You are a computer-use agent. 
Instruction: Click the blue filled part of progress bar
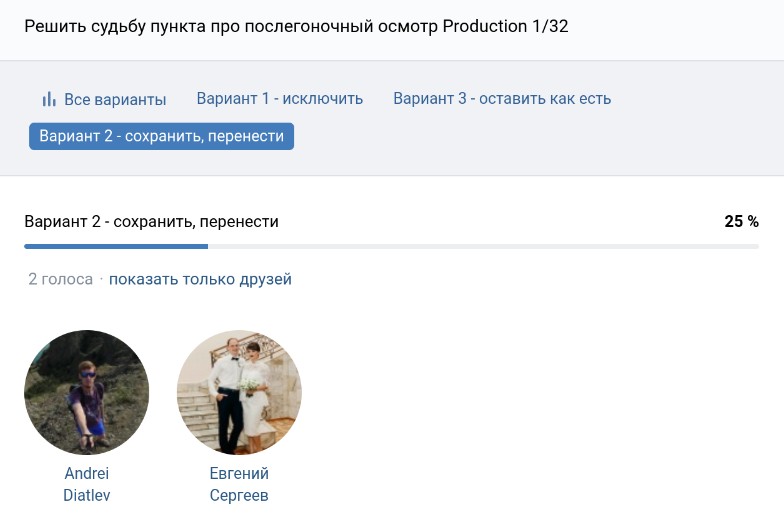(115, 246)
